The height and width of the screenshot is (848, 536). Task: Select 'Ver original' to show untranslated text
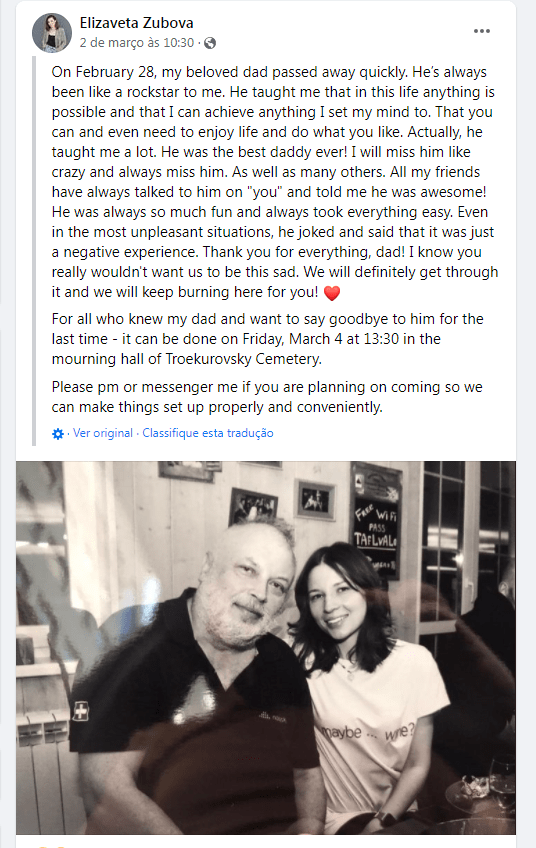(103, 433)
